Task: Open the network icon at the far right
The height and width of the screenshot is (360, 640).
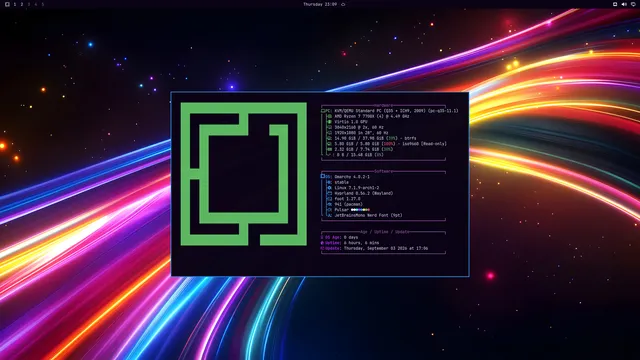Action: pos(633,4)
